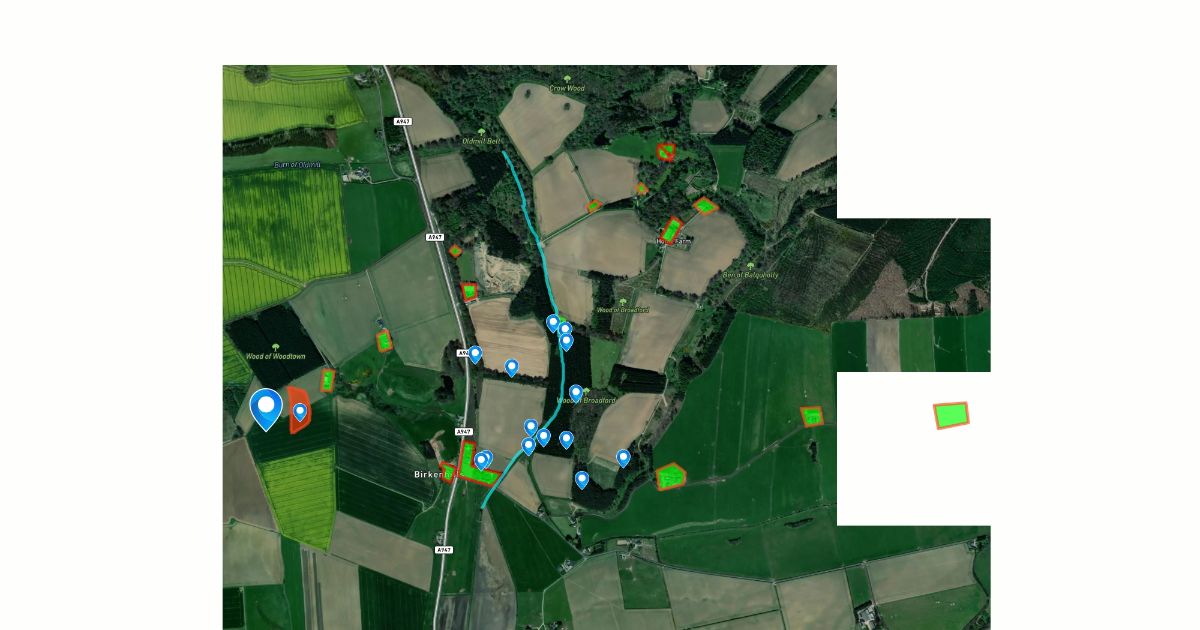
Task: Select the isolated green polygon on white area
Action: click(x=952, y=415)
